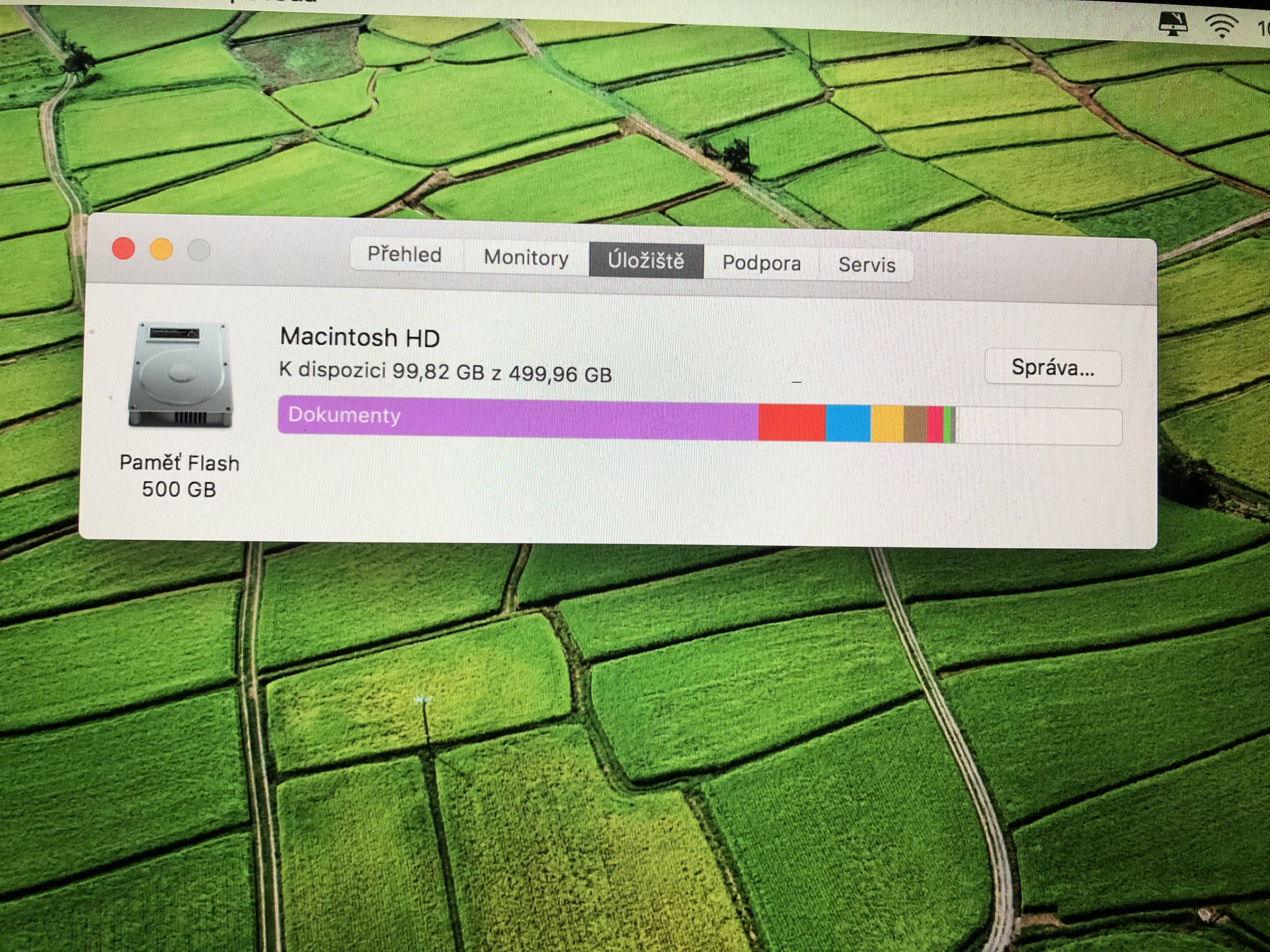Image resolution: width=1270 pixels, height=952 pixels.
Task: Minimize the window with yellow button
Action: click(161, 250)
